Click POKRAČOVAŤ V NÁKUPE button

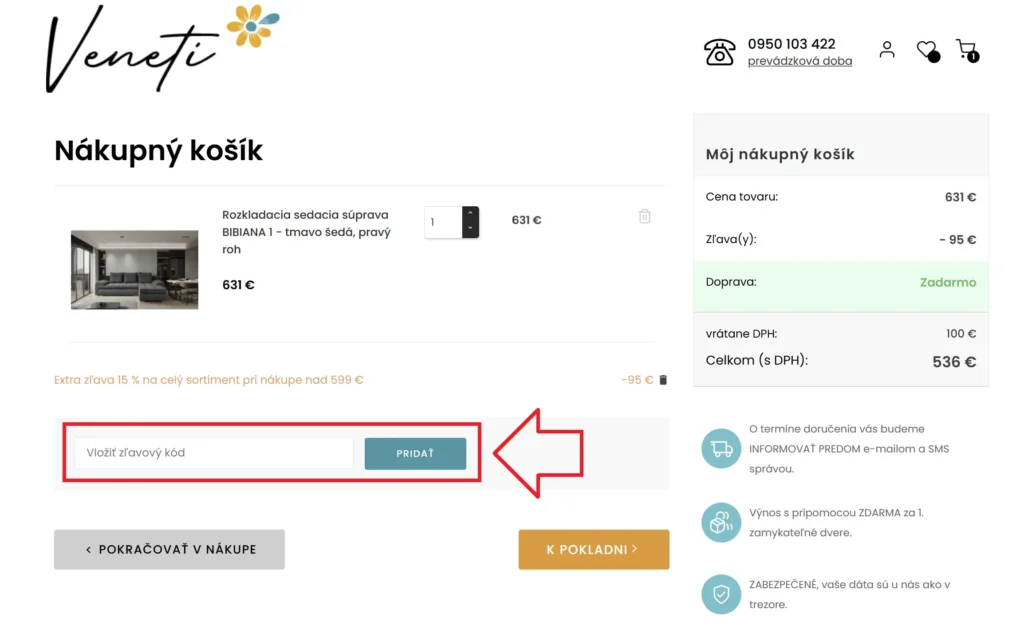coord(169,549)
